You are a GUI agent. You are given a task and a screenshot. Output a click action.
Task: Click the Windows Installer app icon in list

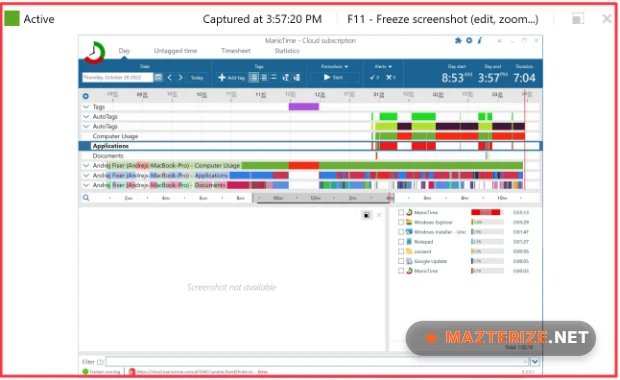tap(409, 232)
